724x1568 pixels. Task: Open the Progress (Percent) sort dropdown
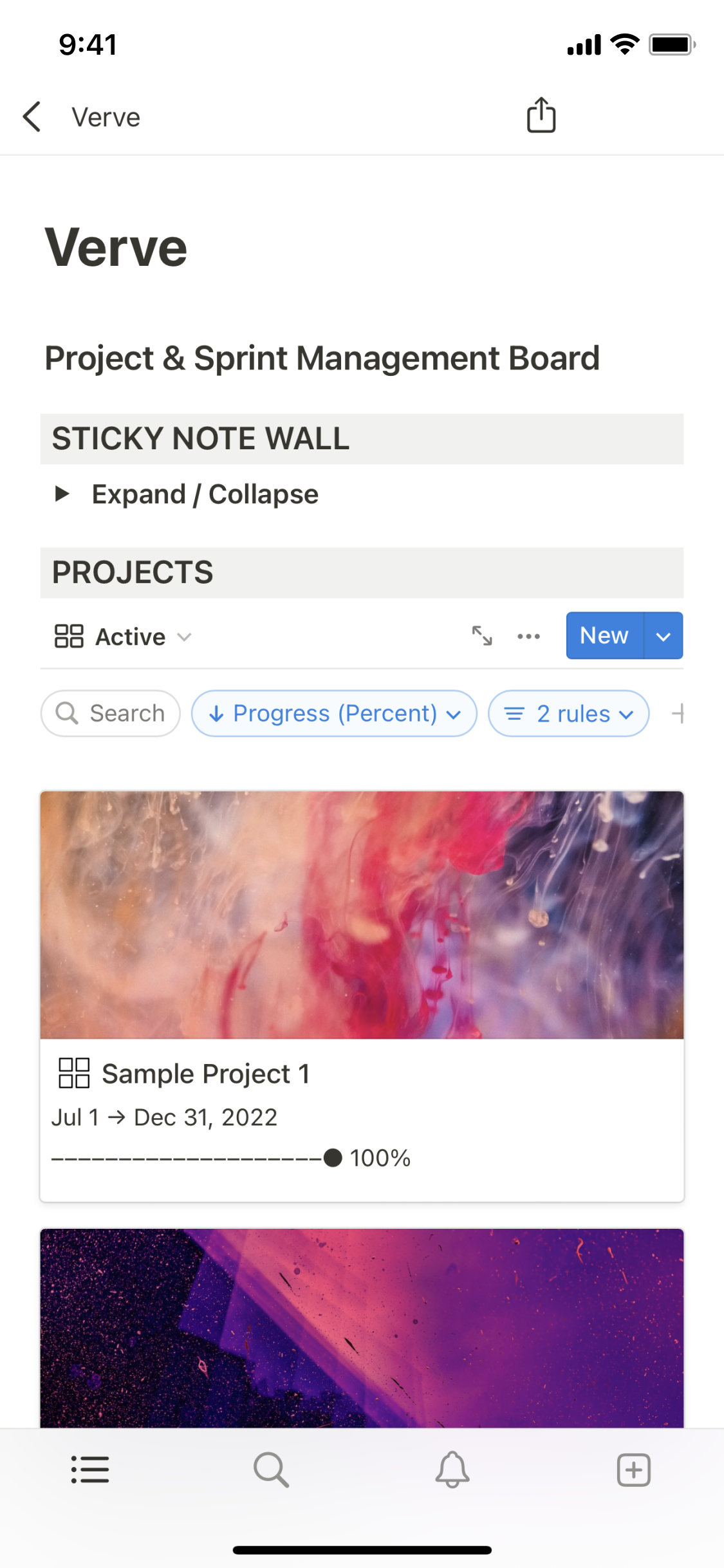(x=334, y=713)
